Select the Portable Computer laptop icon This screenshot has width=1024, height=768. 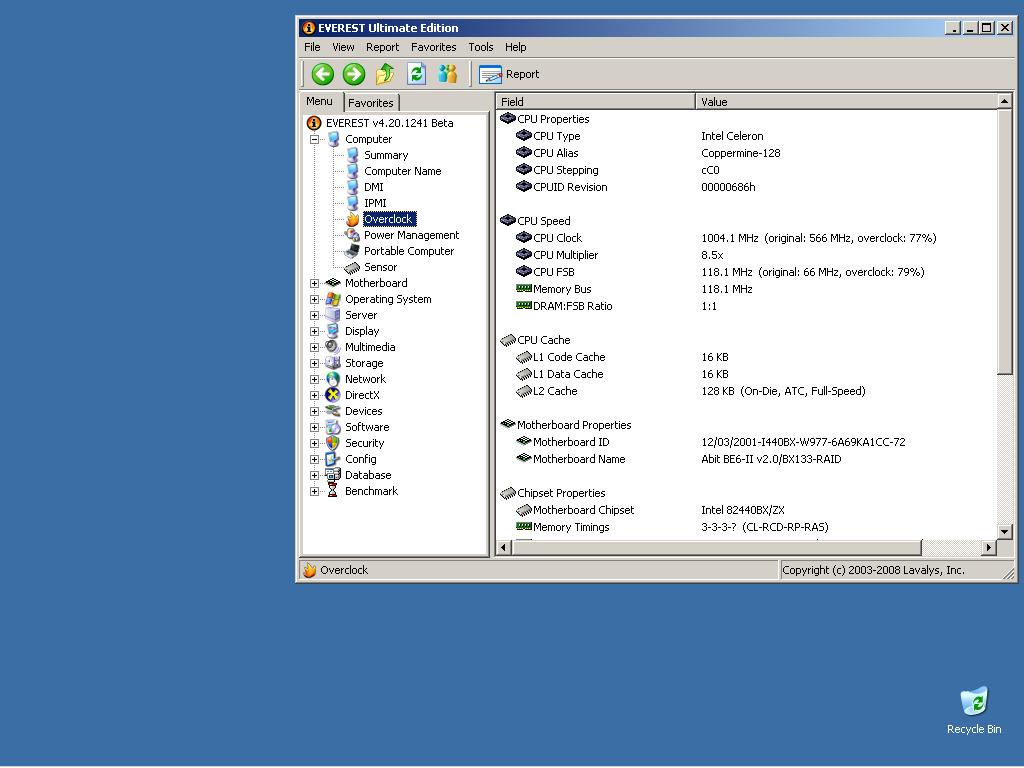(x=353, y=251)
